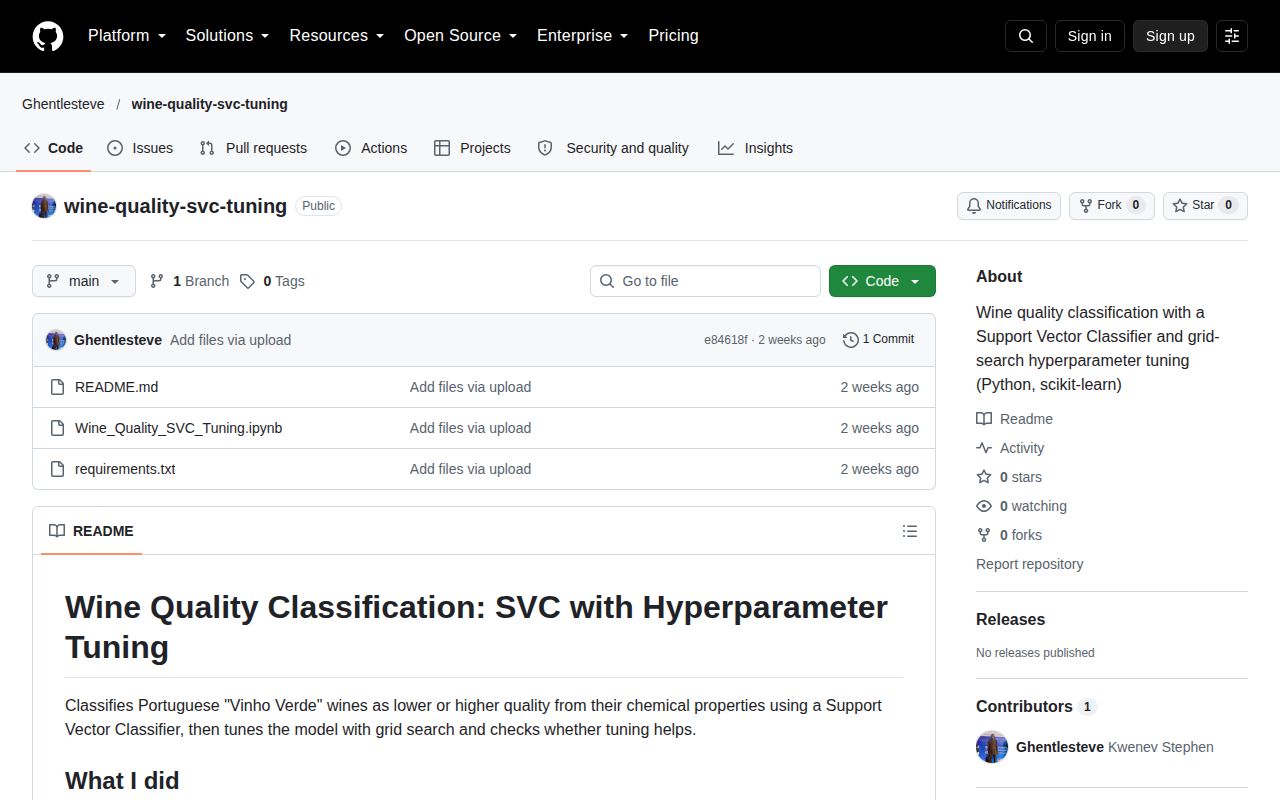Open the Ghentlesteve contributor avatar
Viewport: 1280px width, 800px height.
point(992,747)
